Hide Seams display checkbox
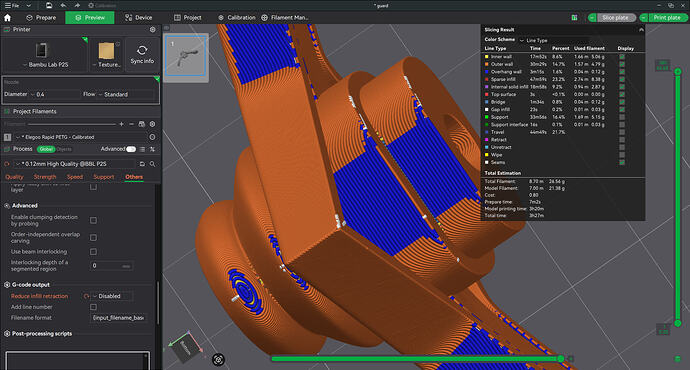The image size is (690, 370). [622, 162]
